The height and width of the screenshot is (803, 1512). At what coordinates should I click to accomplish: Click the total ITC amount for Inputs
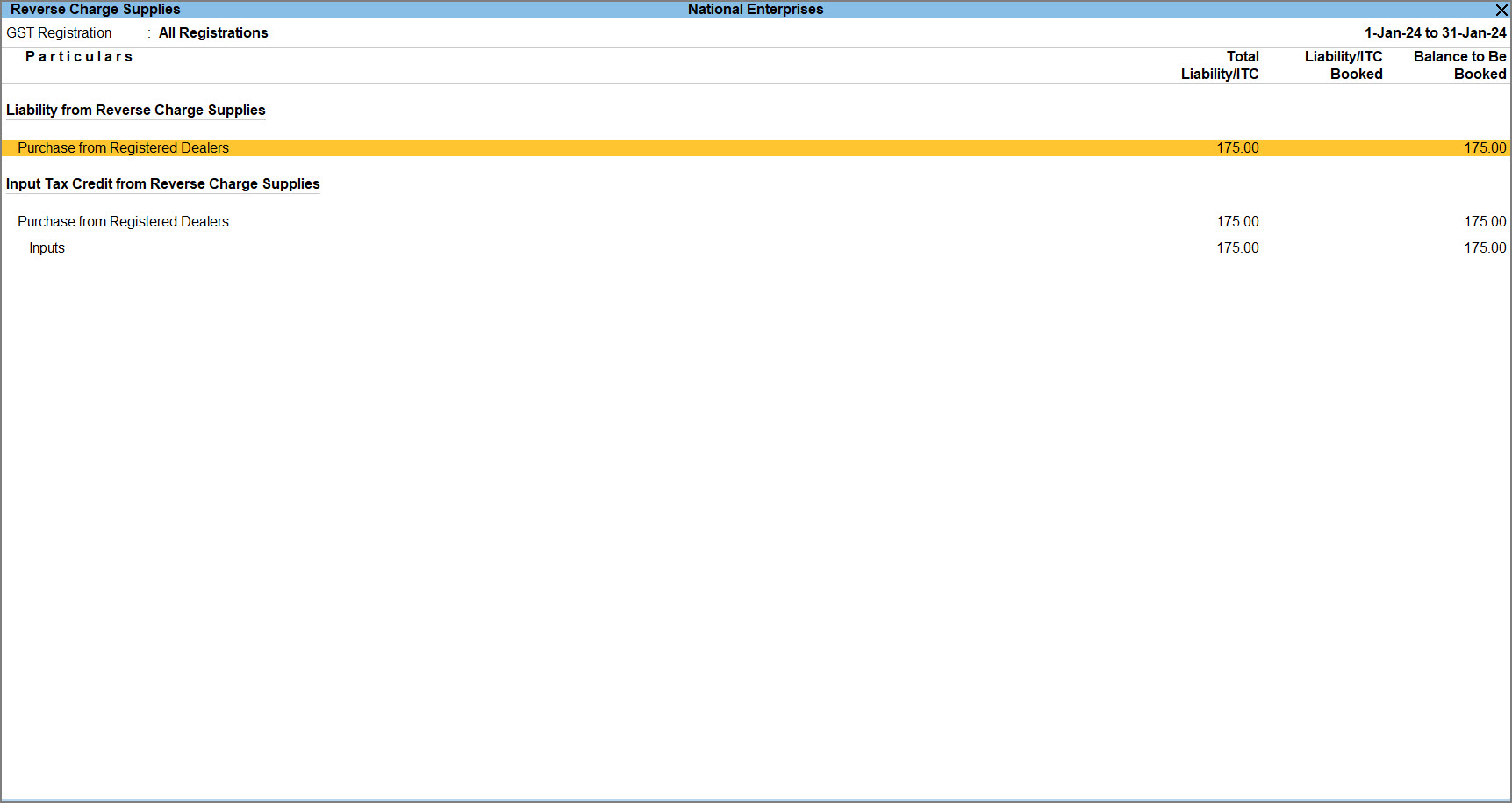point(1237,248)
